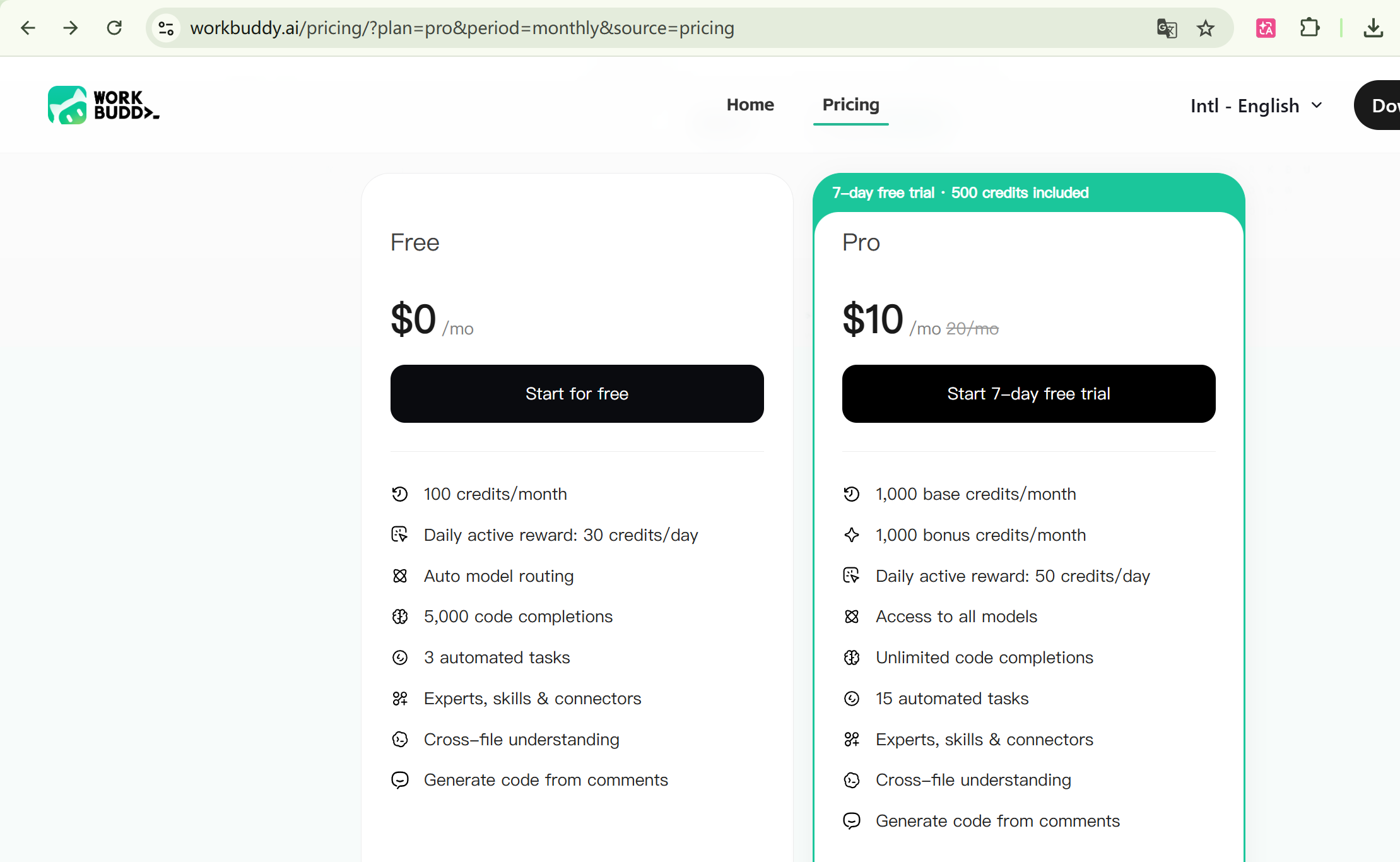
Task: Open Google Translate page option
Action: [x=1167, y=28]
